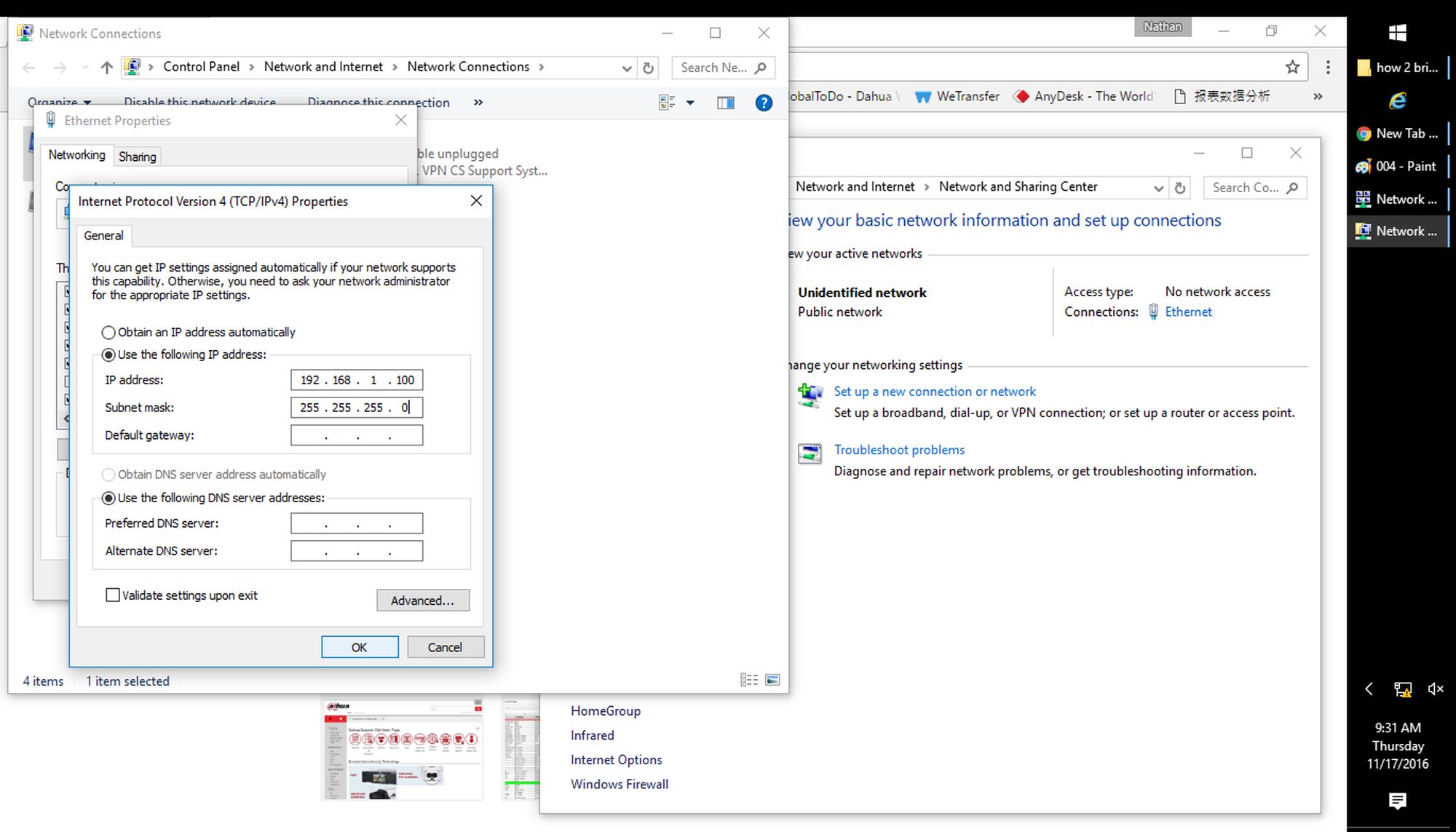Enable Validate settings upon exit checkbox
1456x832 pixels.
click(x=113, y=595)
